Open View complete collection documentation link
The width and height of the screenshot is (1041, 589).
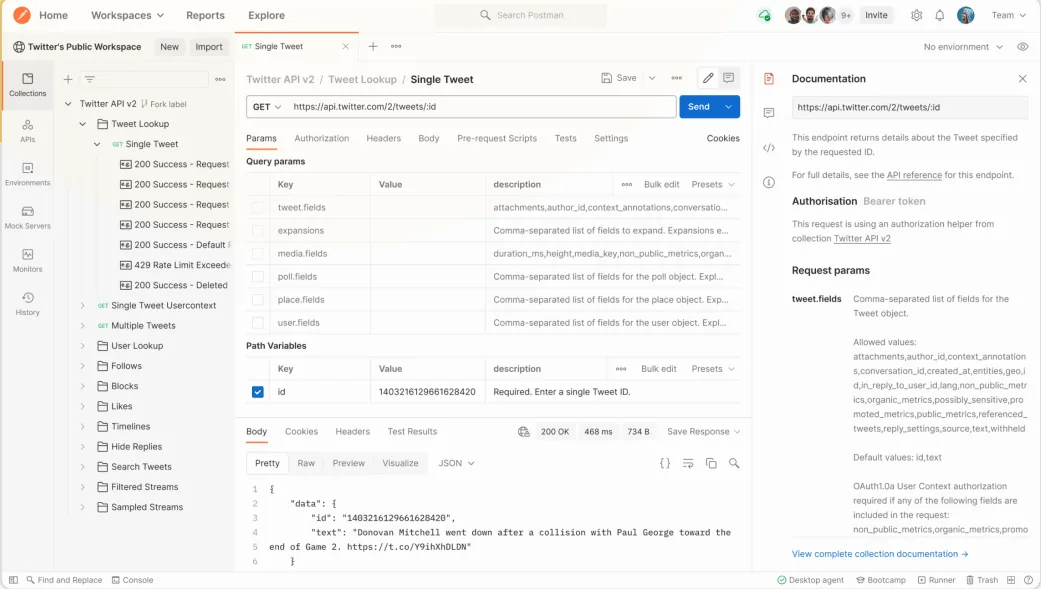(880, 554)
